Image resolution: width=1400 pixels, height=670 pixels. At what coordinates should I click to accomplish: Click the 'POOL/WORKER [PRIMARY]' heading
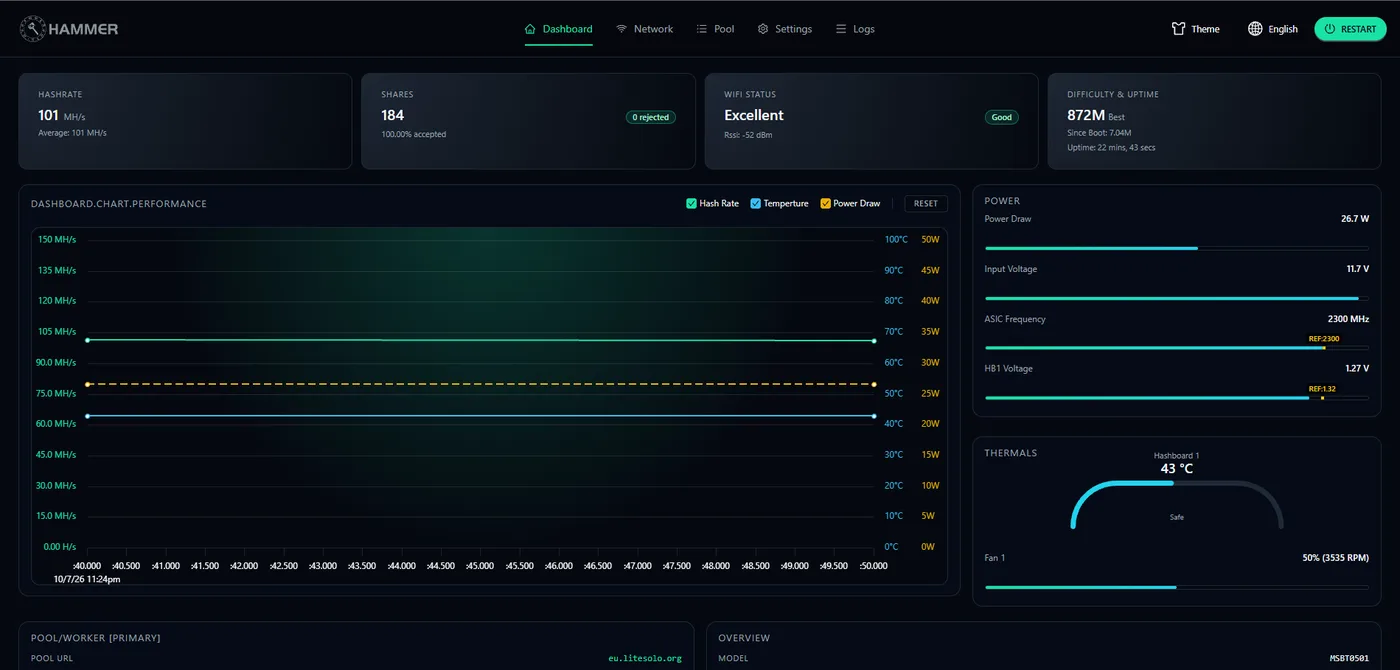[x=96, y=638]
